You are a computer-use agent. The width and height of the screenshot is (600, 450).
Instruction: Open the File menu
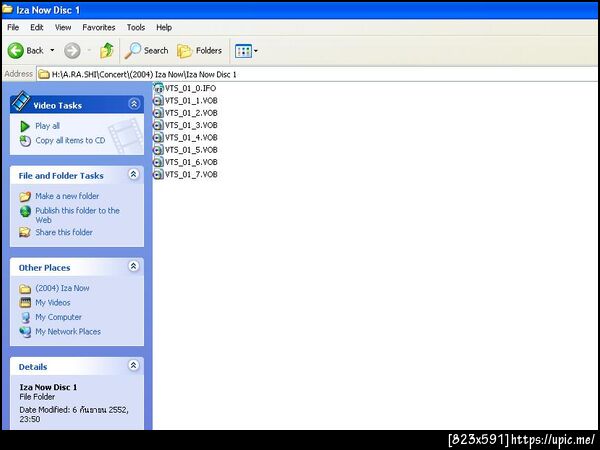[x=13, y=28]
